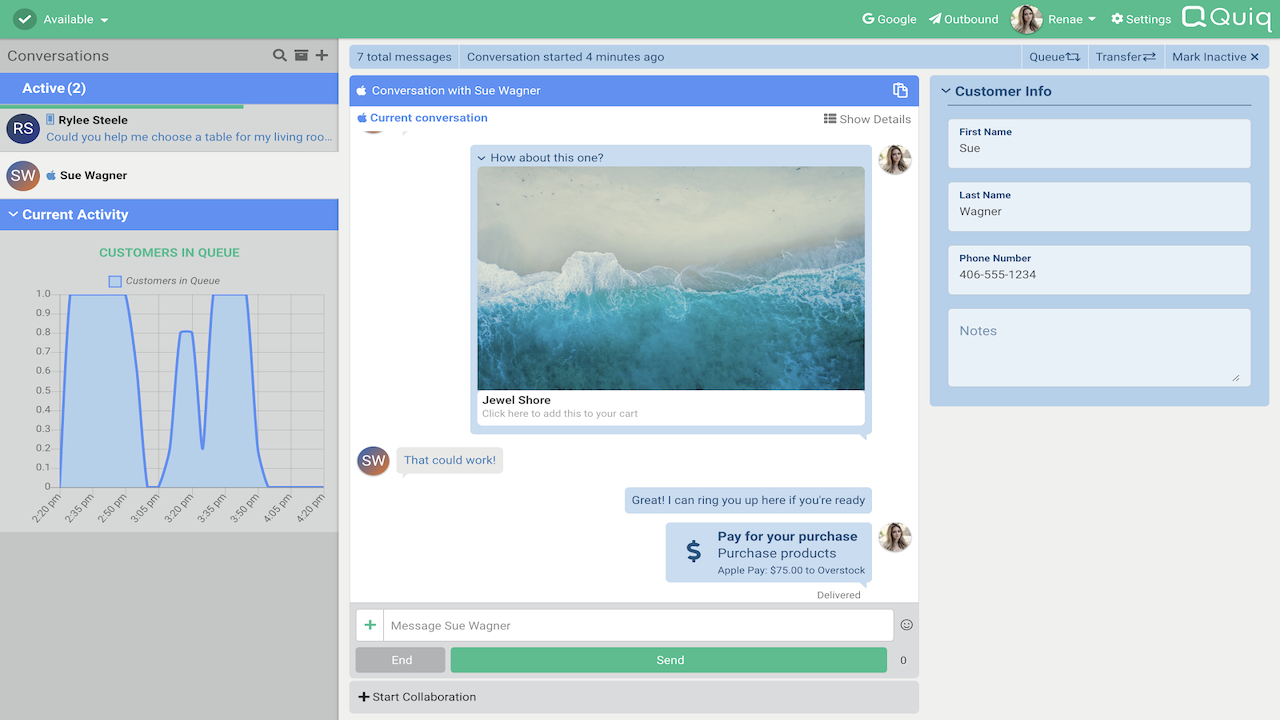Image resolution: width=1280 pixels, height=720 pixels.
Task: Click the Message Sue Wagner input field
Action: point(638,625)
